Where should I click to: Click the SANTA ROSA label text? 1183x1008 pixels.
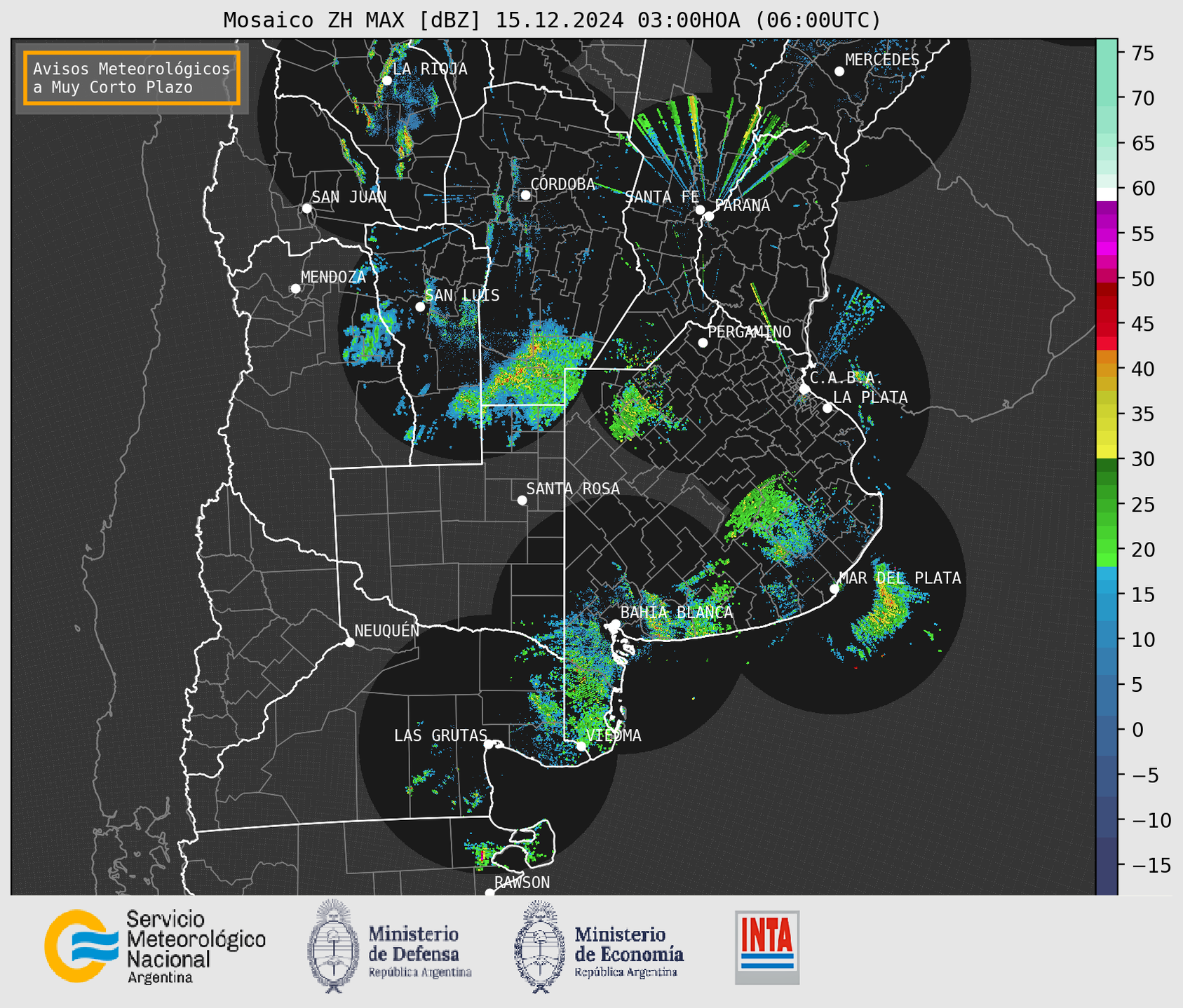pyautogui.click(x=573, y=489)
